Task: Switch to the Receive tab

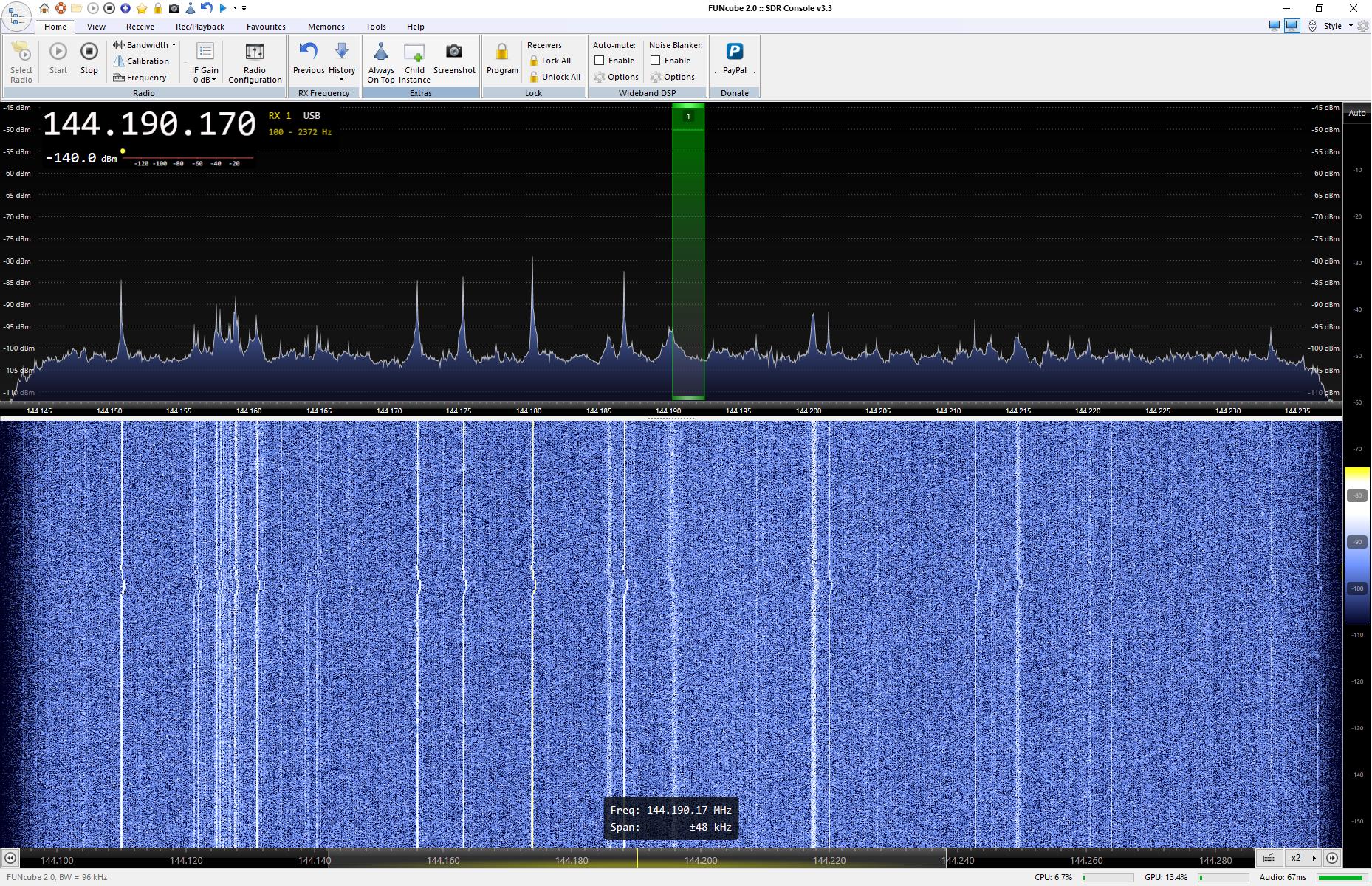Action: pos(140,27)
